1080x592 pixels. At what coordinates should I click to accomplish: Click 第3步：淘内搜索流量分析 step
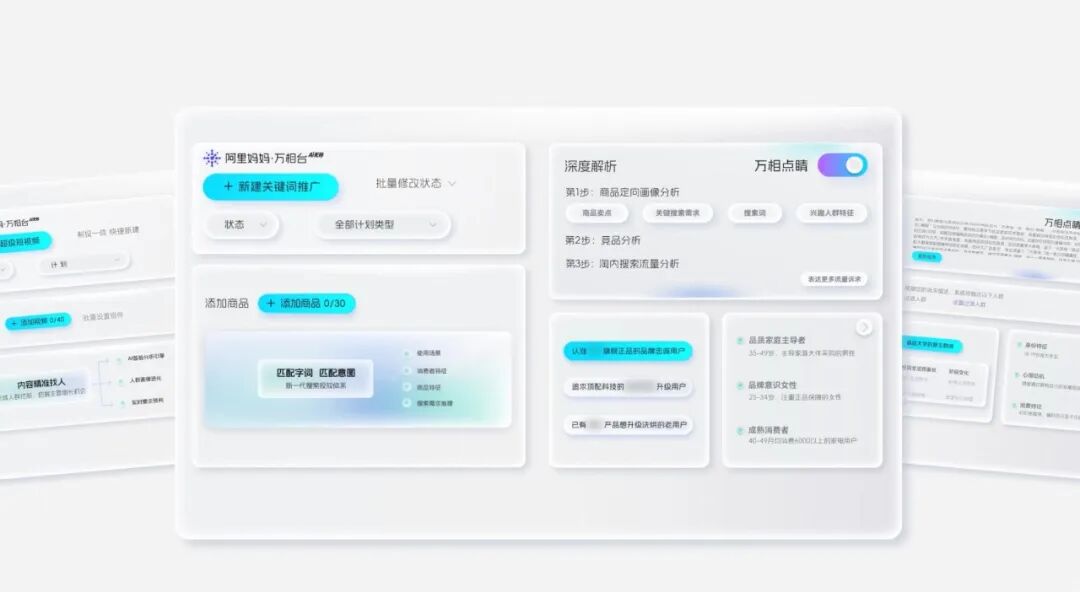[622, 264]
